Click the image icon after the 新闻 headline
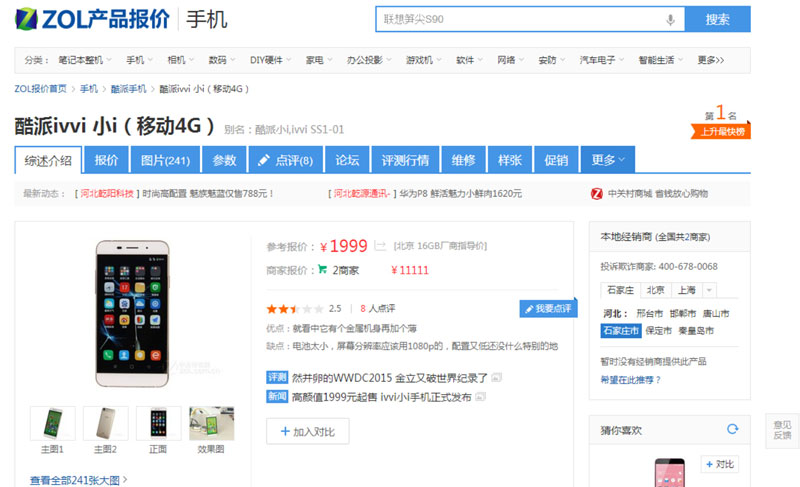Image resolution: width=800 pixels, height=487 pixels. point(480,397)
